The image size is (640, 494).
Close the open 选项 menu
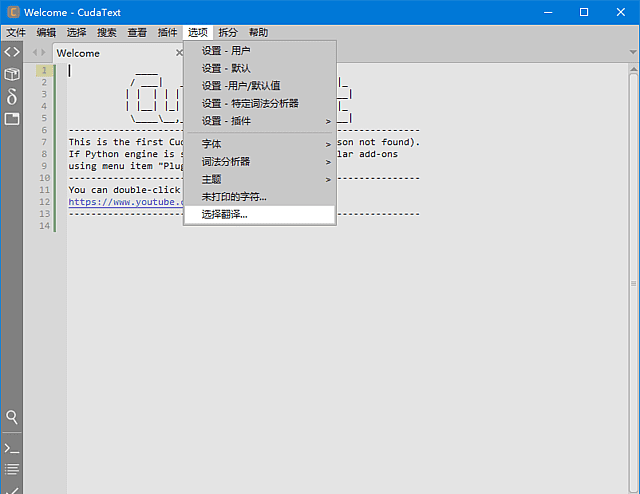point(198,32)
